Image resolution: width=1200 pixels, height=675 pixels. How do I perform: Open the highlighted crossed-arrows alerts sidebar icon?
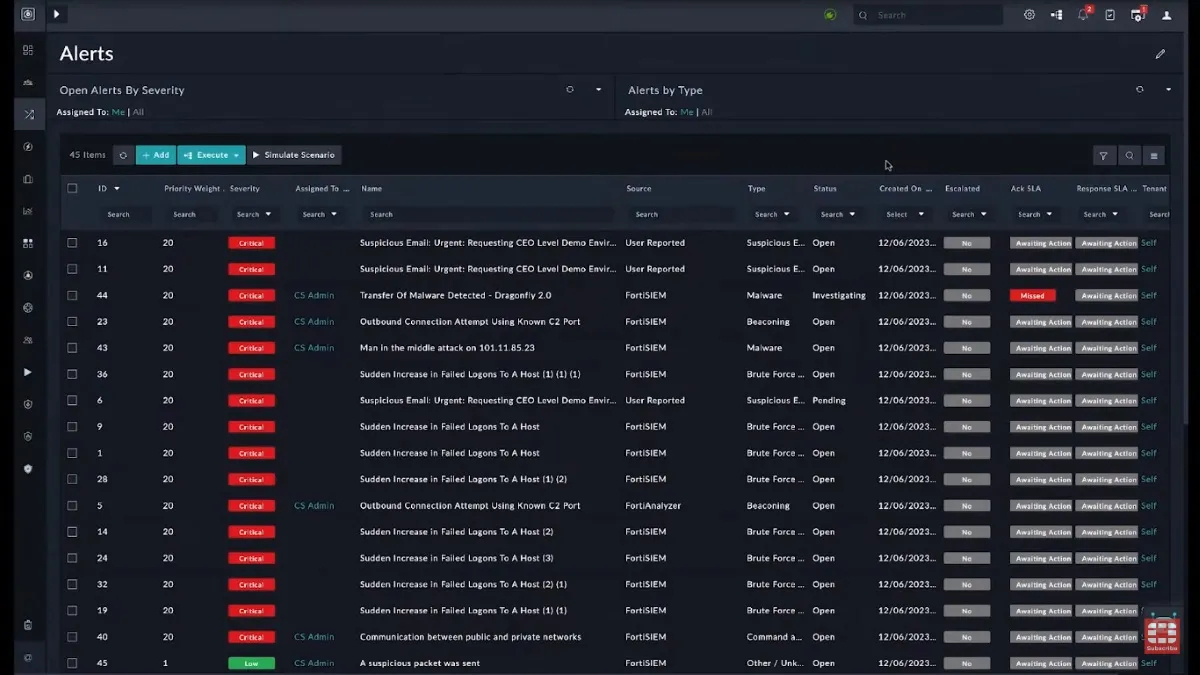[29, 115]
